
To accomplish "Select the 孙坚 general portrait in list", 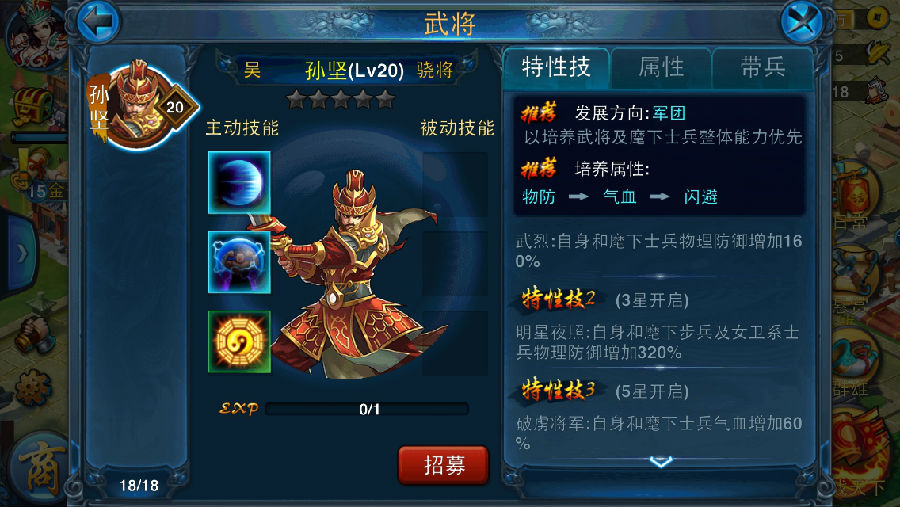I will coord(141,106).
